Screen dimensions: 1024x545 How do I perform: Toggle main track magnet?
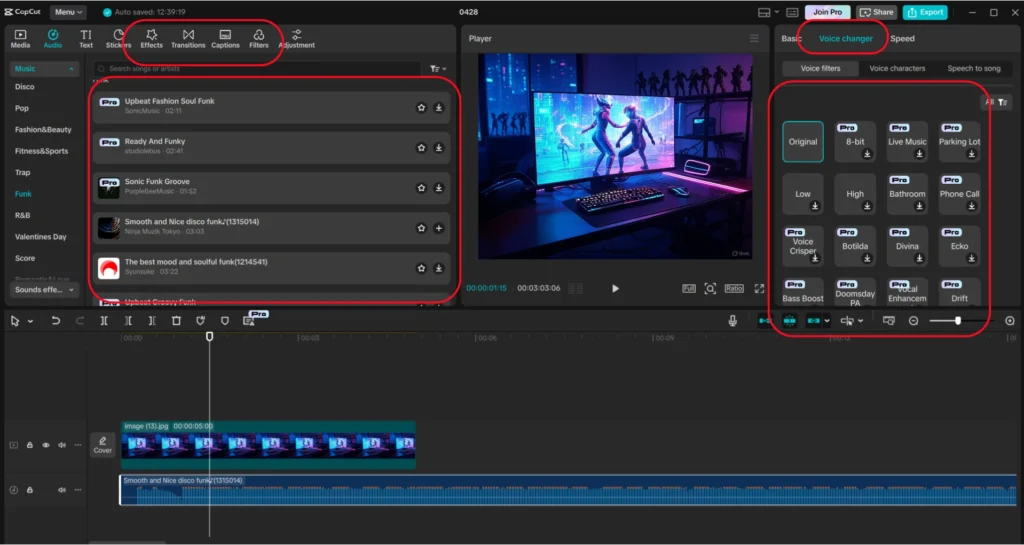765,320
